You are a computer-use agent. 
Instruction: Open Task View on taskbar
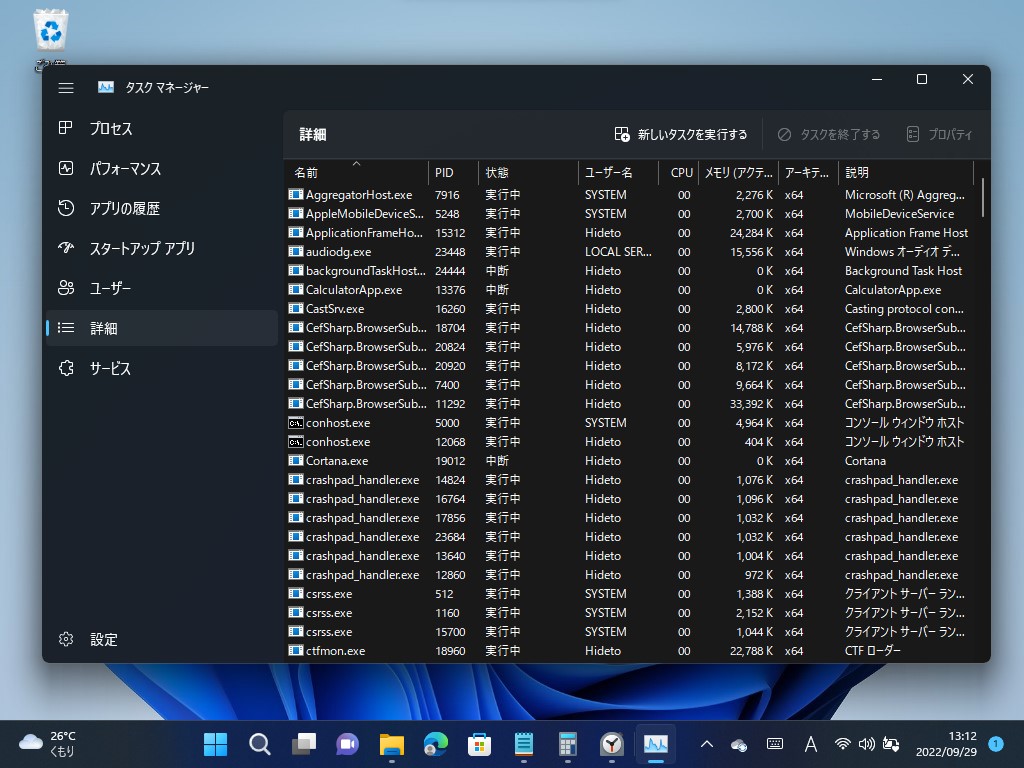tap(304, 744)
